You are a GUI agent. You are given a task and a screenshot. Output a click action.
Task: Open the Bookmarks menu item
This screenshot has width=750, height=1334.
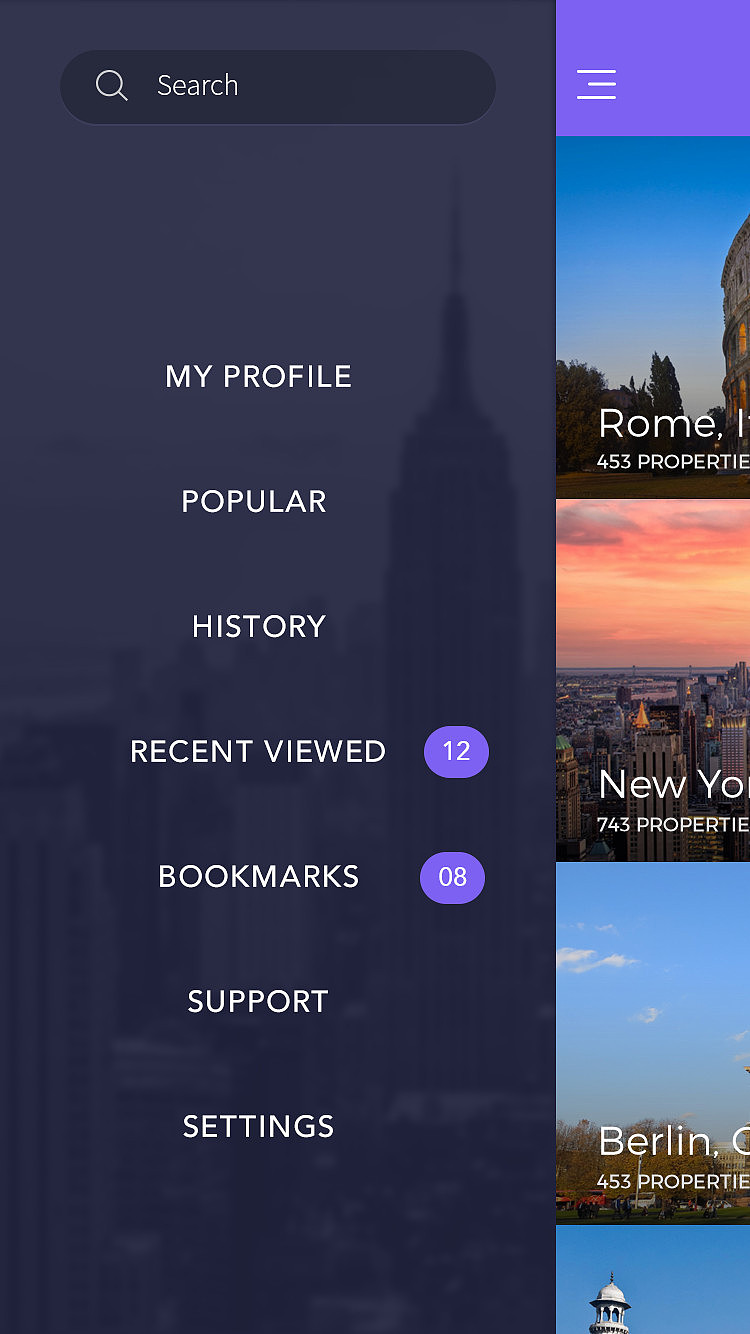[x=259, y=877]
